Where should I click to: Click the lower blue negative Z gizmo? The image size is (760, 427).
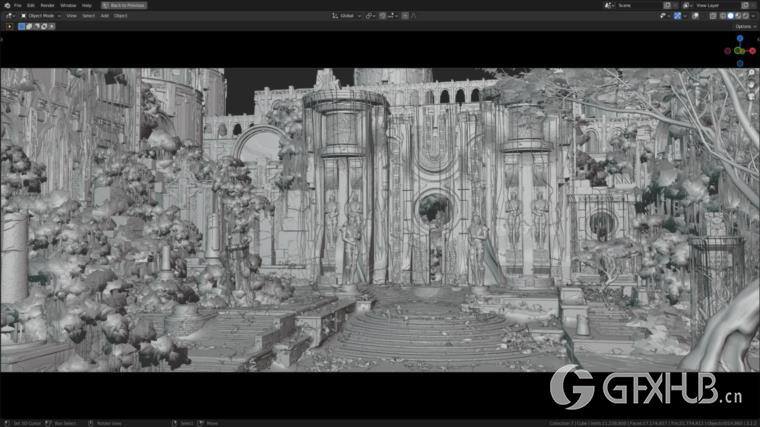pos(740,63)
